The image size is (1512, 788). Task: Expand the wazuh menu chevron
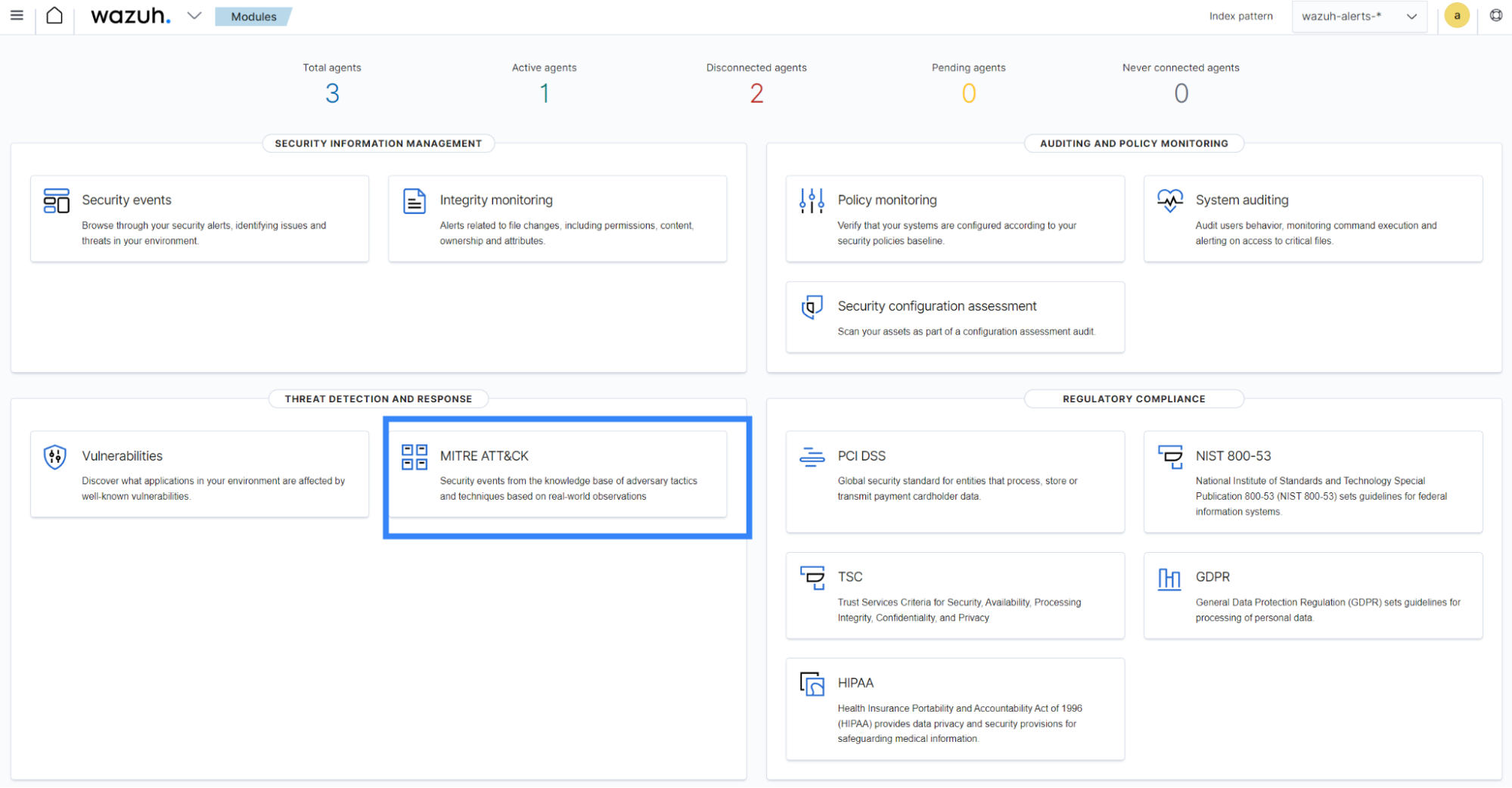pyautogui.click(x=194, y=15)
